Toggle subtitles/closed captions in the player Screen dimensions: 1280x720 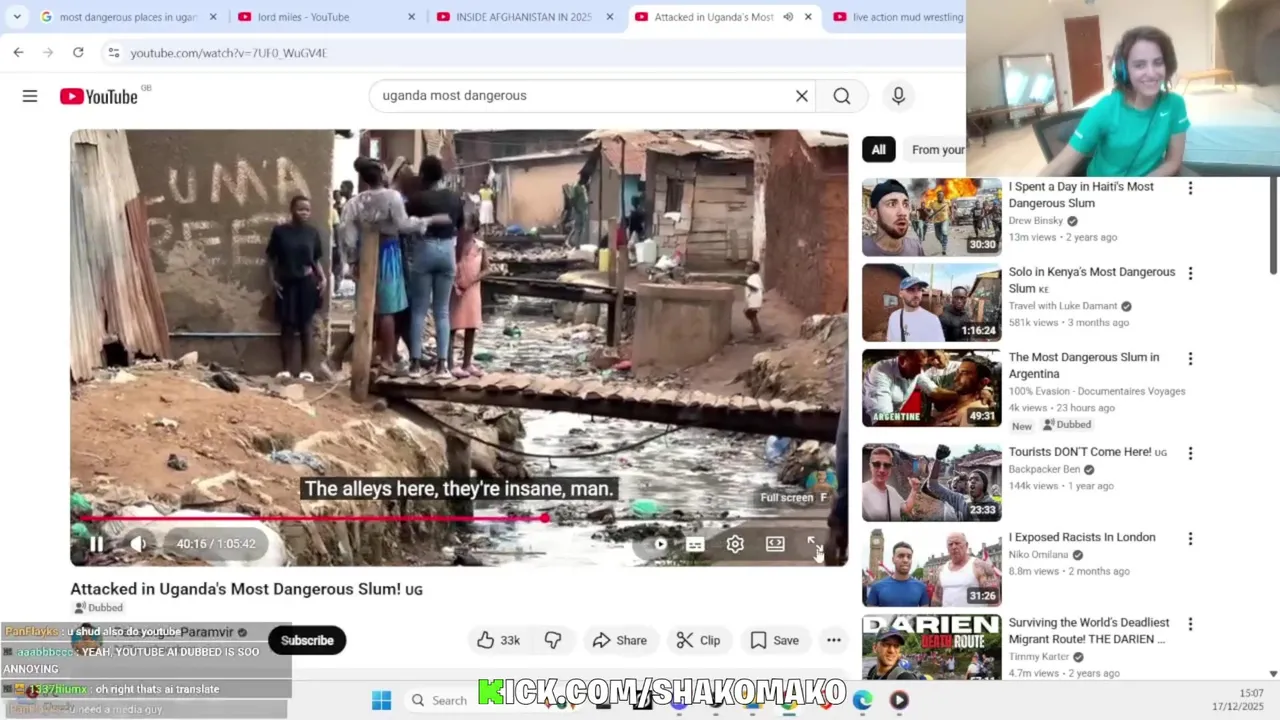(695, 544)
